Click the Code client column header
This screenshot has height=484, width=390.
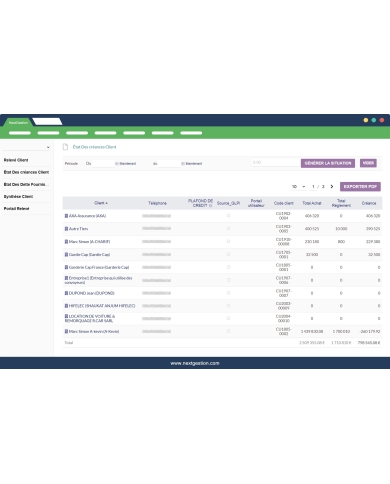point(284,203)
